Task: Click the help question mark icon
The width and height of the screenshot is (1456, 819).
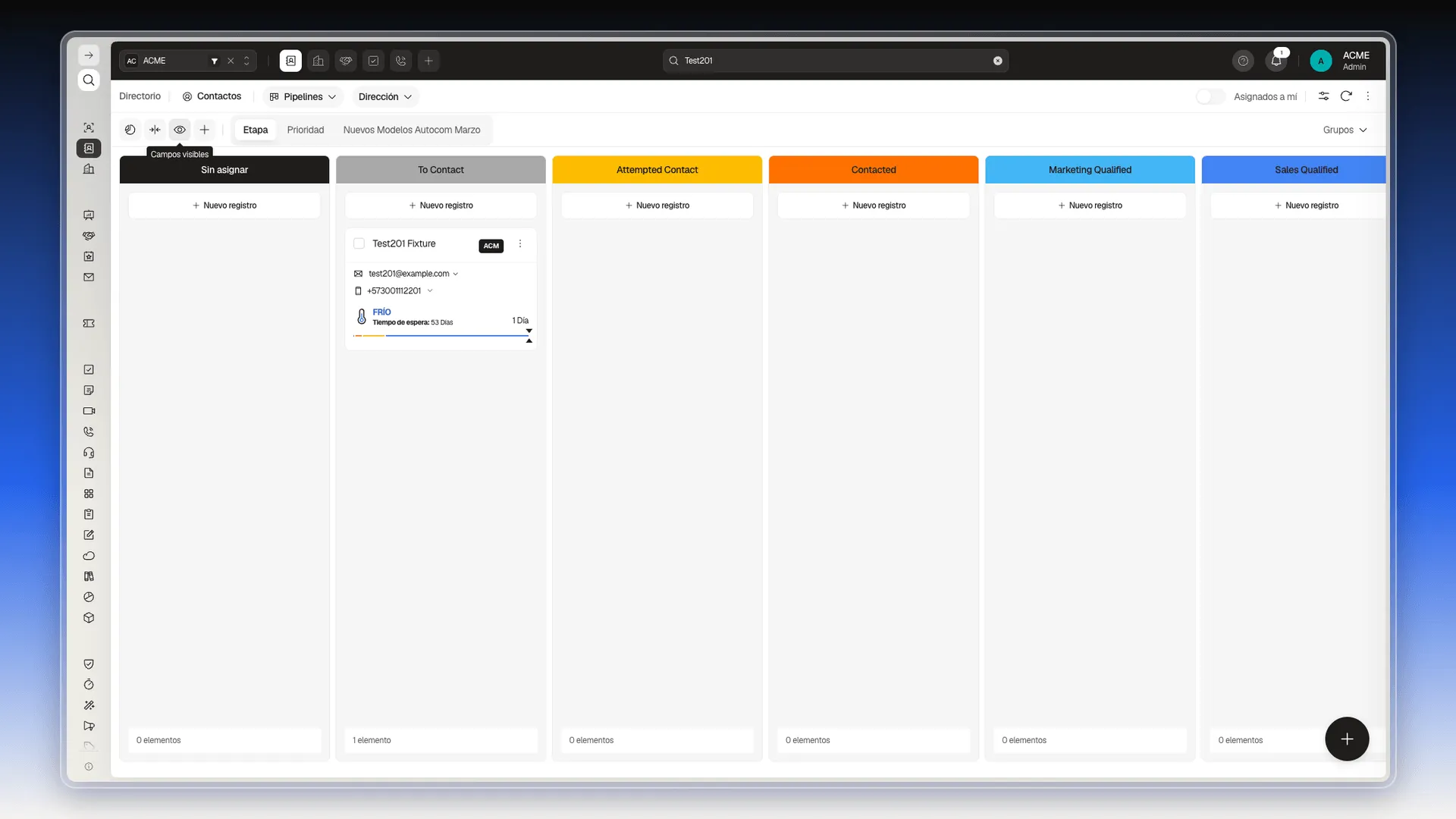Action: [1243, 61]
